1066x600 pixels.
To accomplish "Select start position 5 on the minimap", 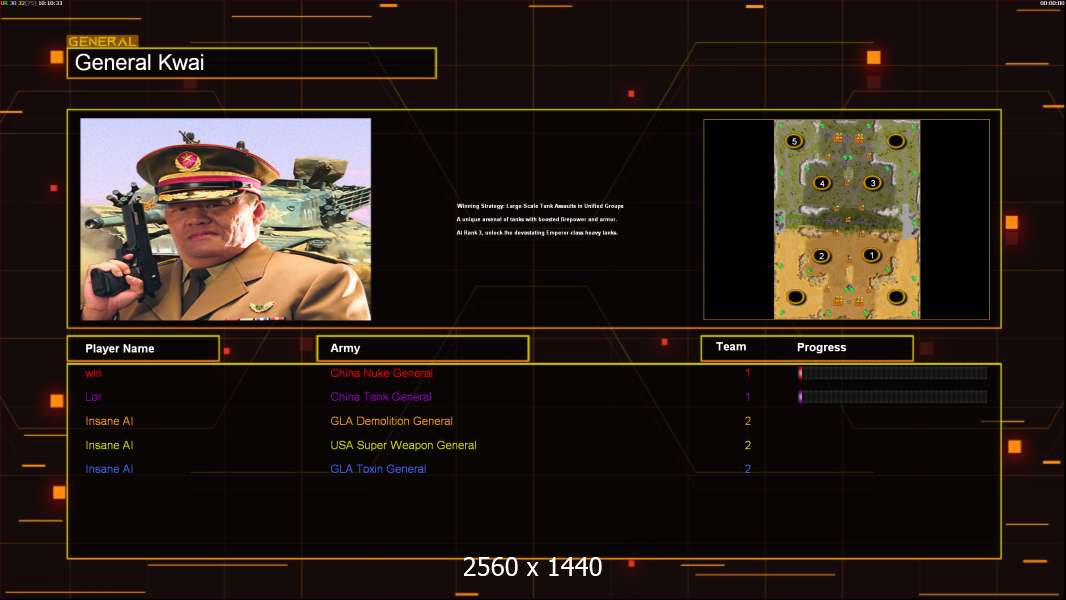I will (x=795, y=142).
